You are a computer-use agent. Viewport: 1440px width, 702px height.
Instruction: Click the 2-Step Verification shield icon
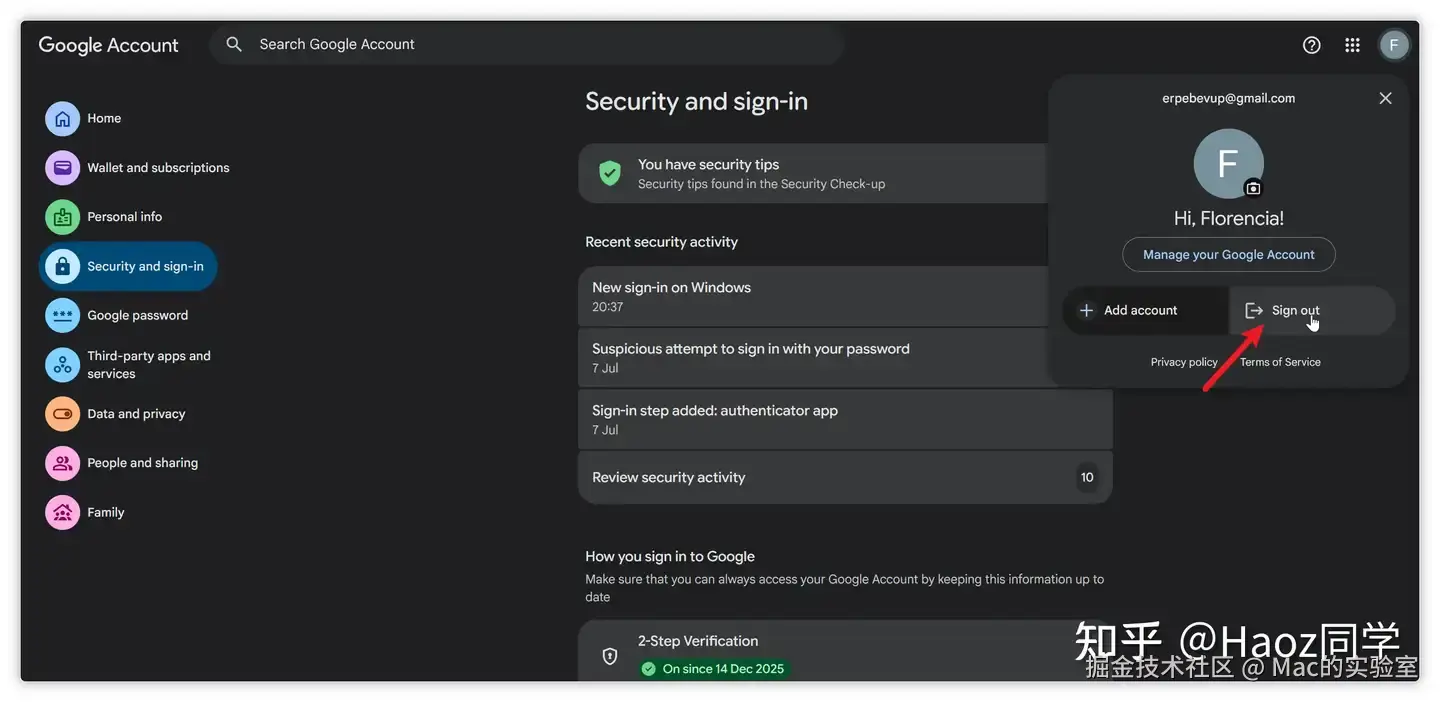click(610, 656)
